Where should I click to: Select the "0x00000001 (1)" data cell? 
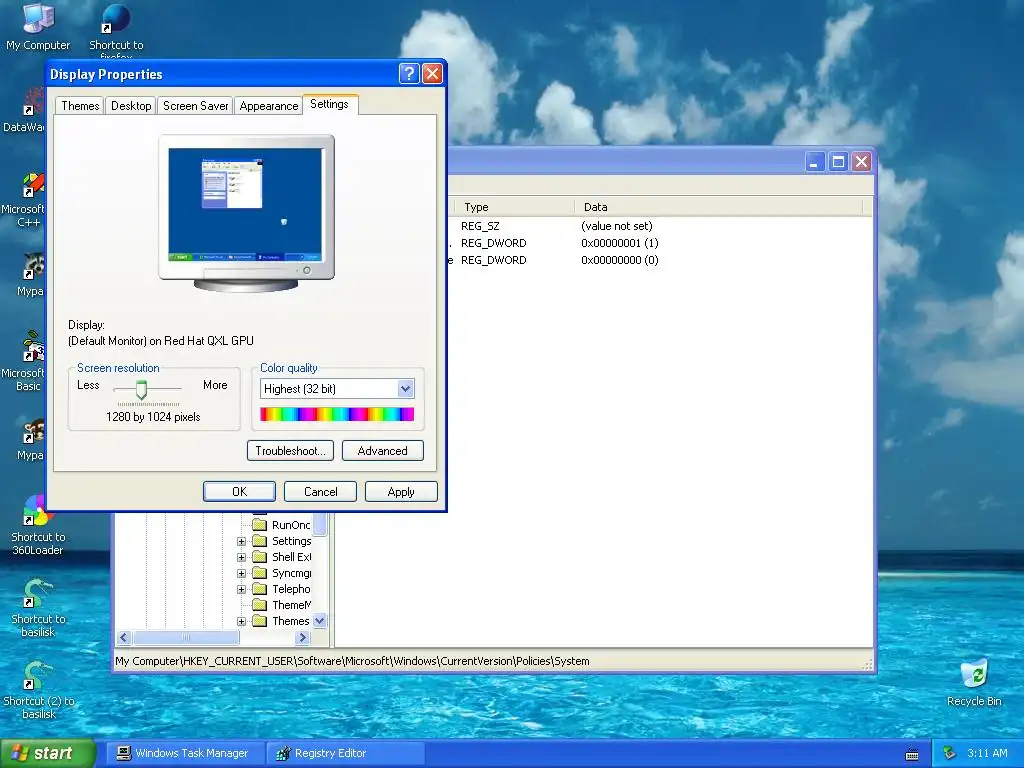tap(620, 243)
